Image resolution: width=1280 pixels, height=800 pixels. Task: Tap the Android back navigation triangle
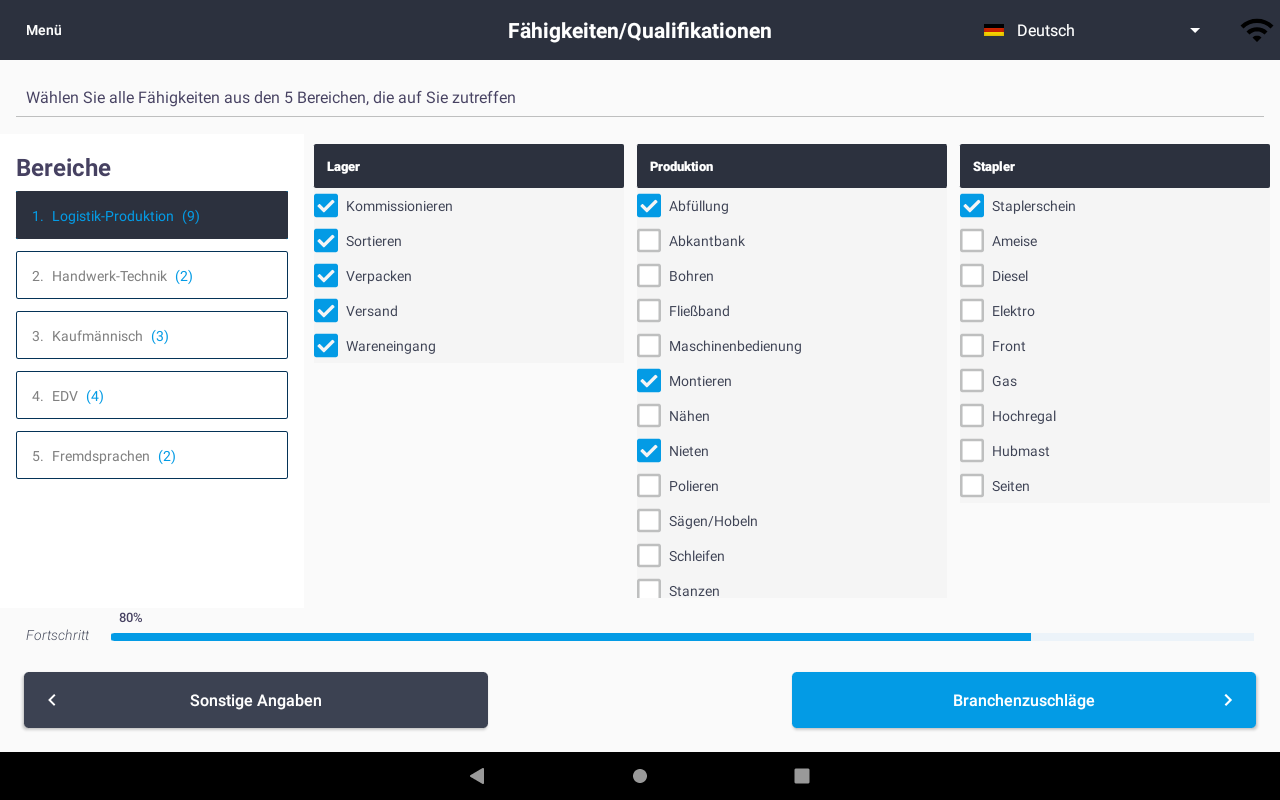click(x=477, y=776)
